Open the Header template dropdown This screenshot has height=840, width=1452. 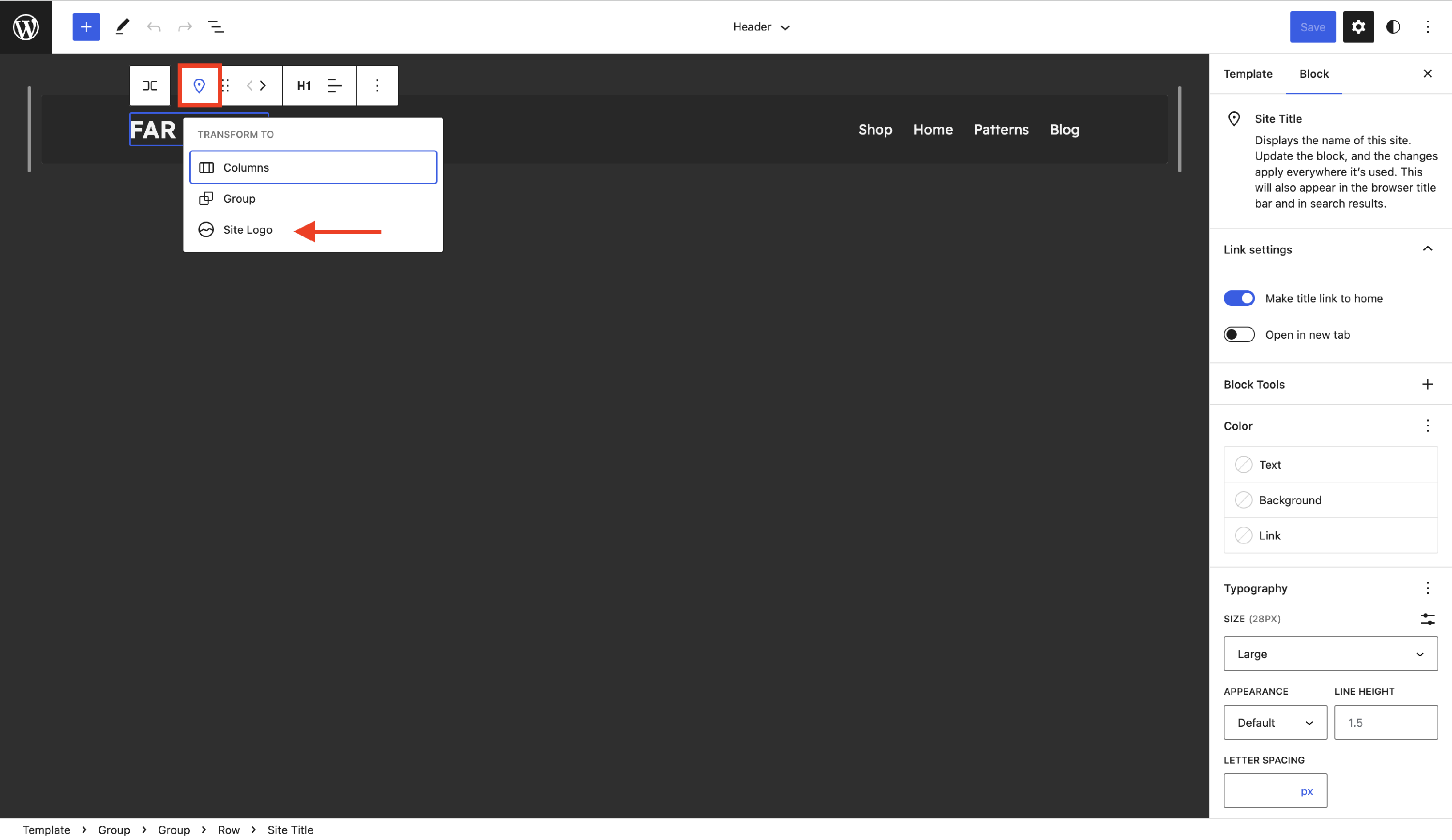(x=760, y=27)
